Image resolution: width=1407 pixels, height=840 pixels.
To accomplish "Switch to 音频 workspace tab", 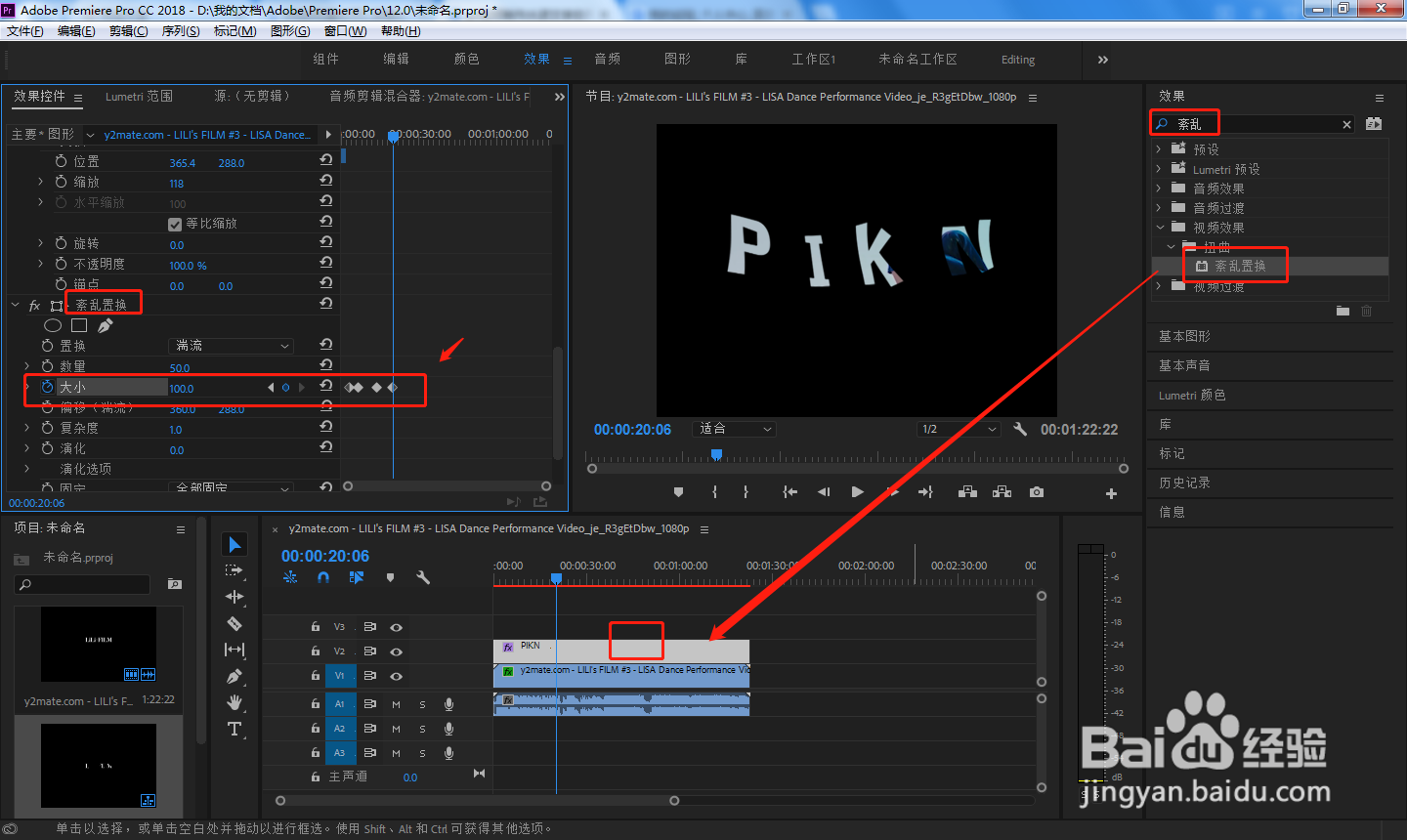I will click(x=607, y=60).
